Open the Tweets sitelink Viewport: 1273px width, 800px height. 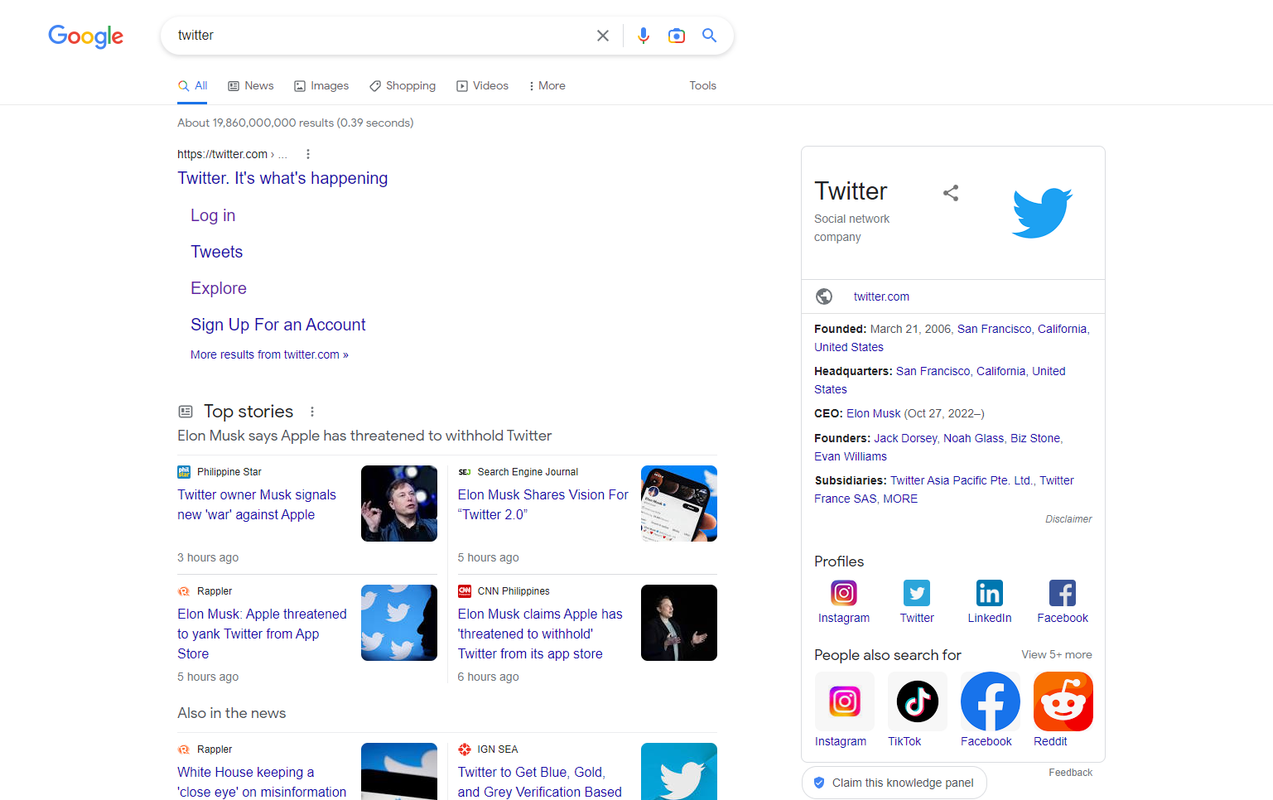(x=217, y=252)
